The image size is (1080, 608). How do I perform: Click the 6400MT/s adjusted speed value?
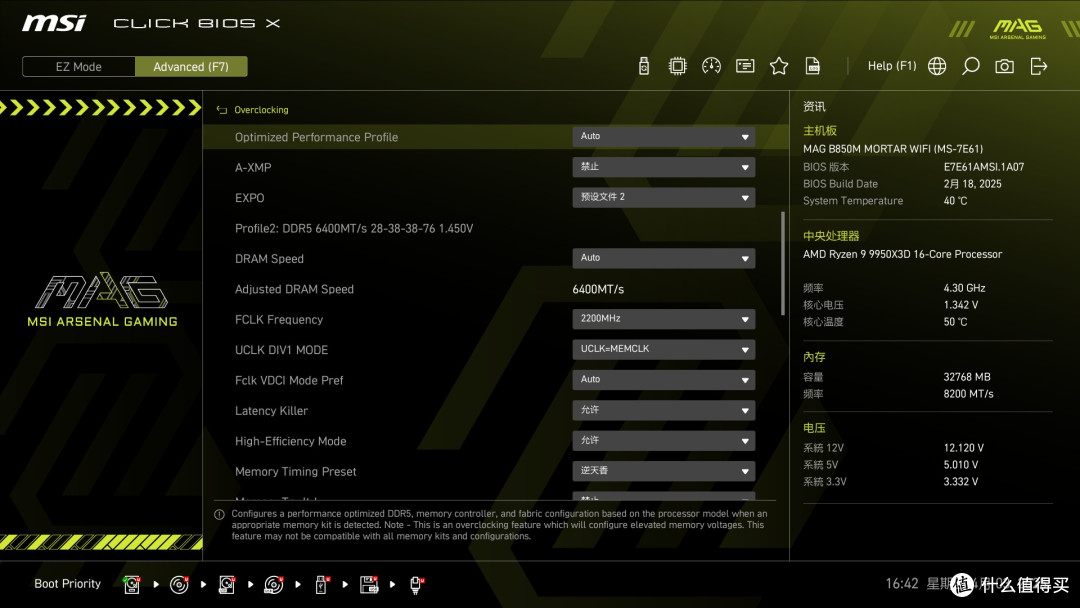(x=598, y=289)
